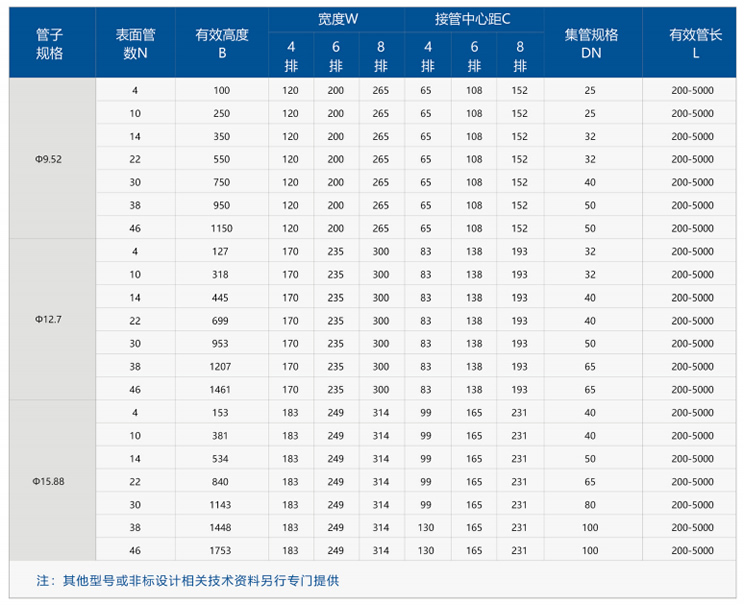Click the 接管中心距C group header
This screenshot has width=744, height=606.
point(474,19)
